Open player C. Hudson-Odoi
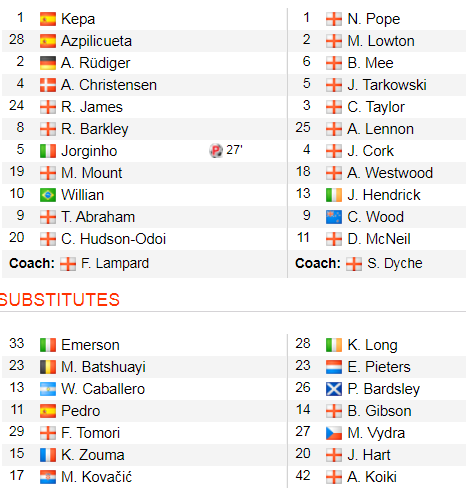This screenshot has width=466, height=498. coord(113,239)
